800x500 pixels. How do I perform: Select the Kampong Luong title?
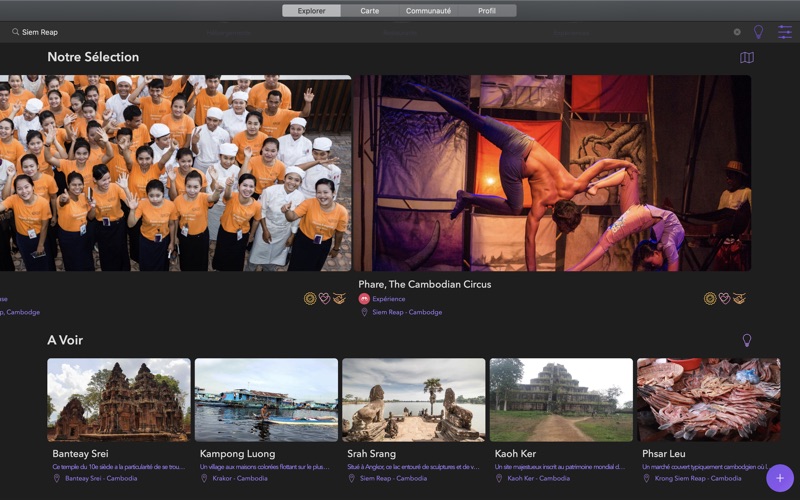pyautogui.click(x=237, y=454)
